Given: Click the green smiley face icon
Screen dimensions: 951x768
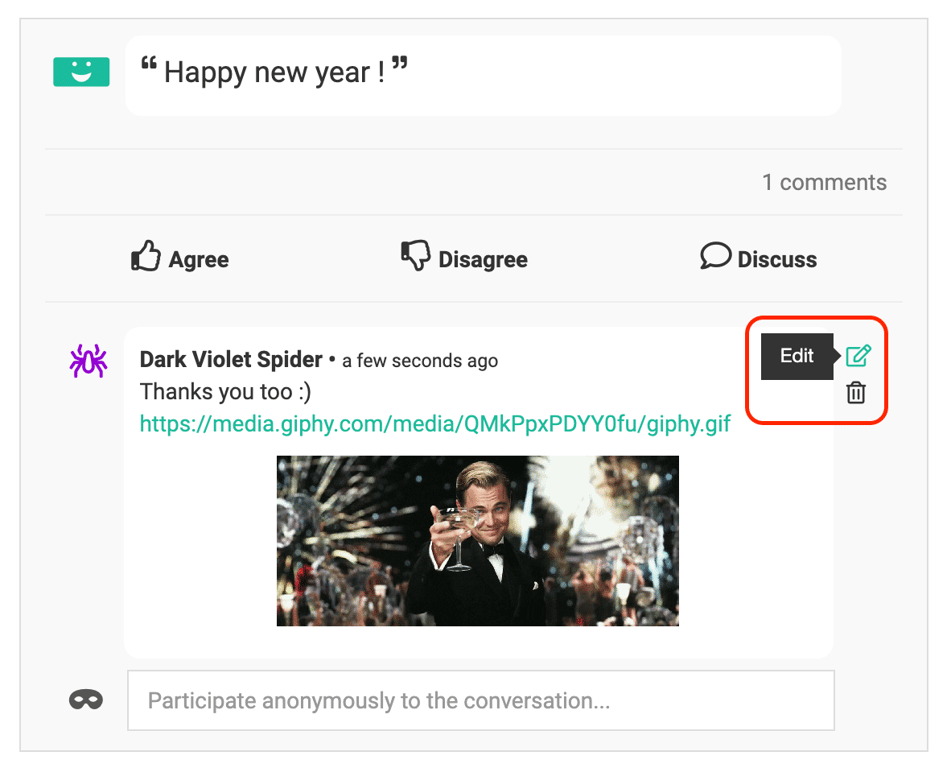Looking at the screenshot, I should (x=81, y=72).
